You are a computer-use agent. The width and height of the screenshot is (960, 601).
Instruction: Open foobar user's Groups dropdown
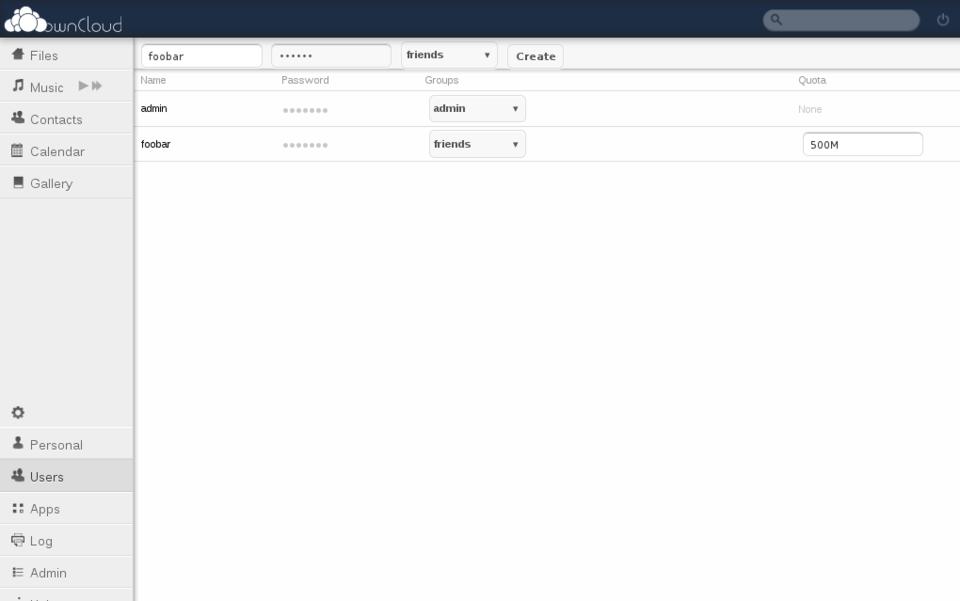(x=477, y=144)
